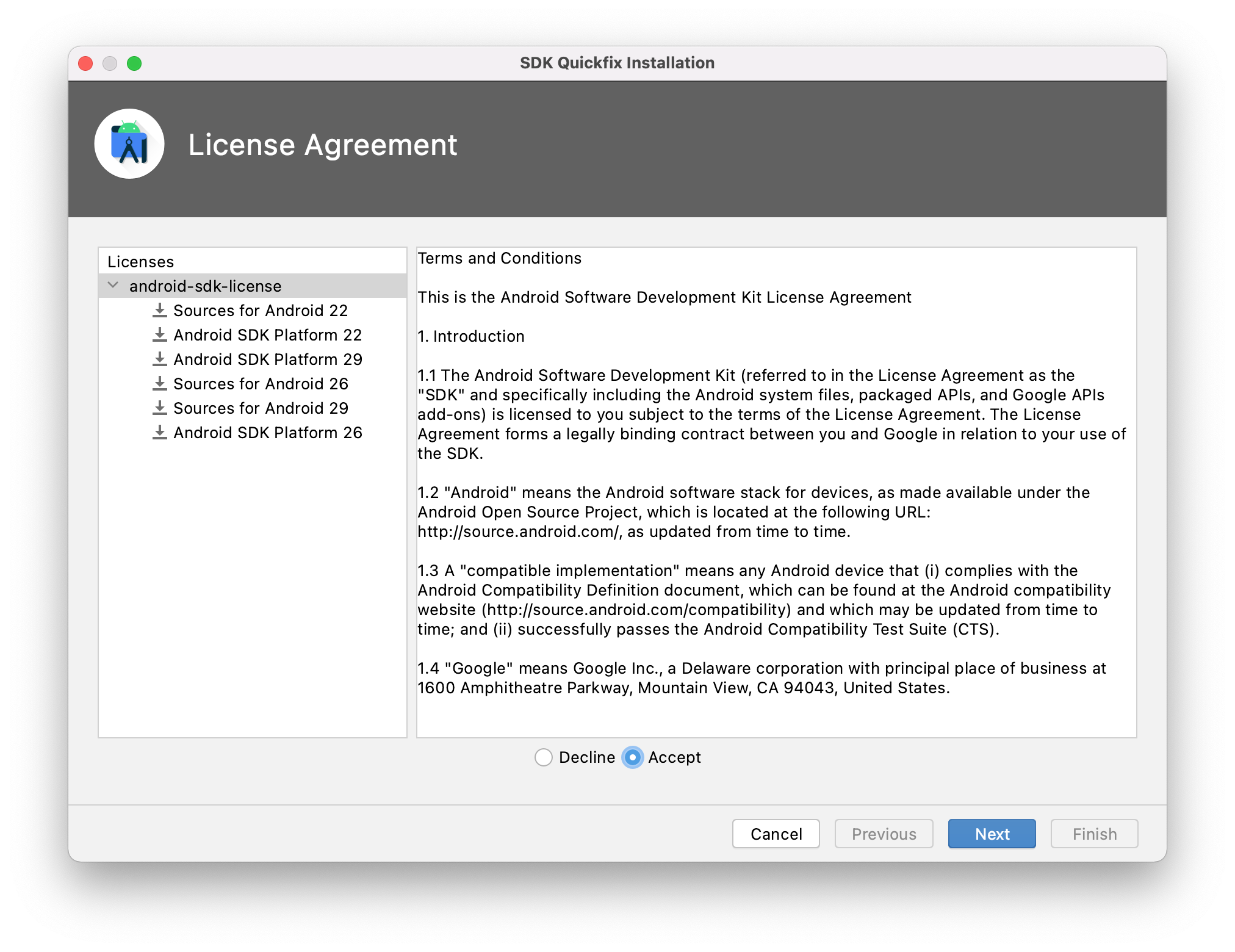Click the disabled Finish button

tap(1094, 834)
